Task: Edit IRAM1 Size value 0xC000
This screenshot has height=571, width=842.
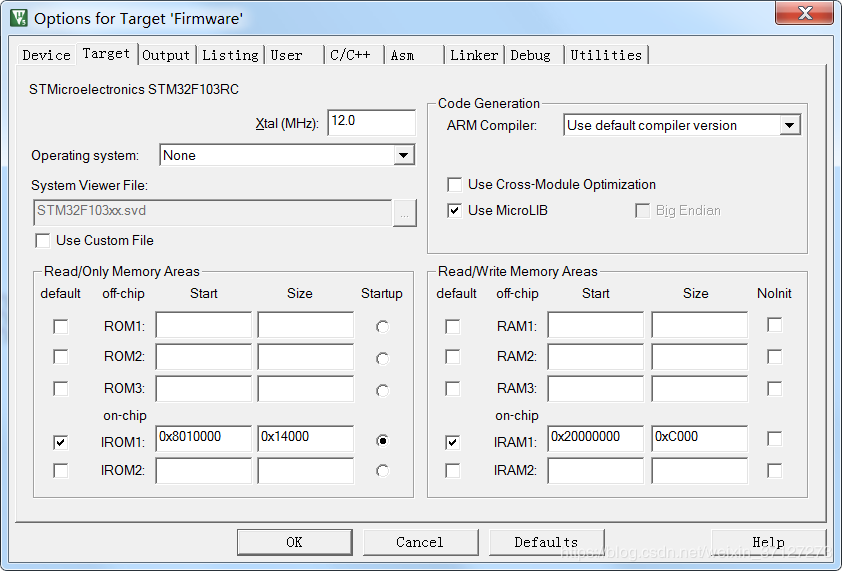Action: 700,438
